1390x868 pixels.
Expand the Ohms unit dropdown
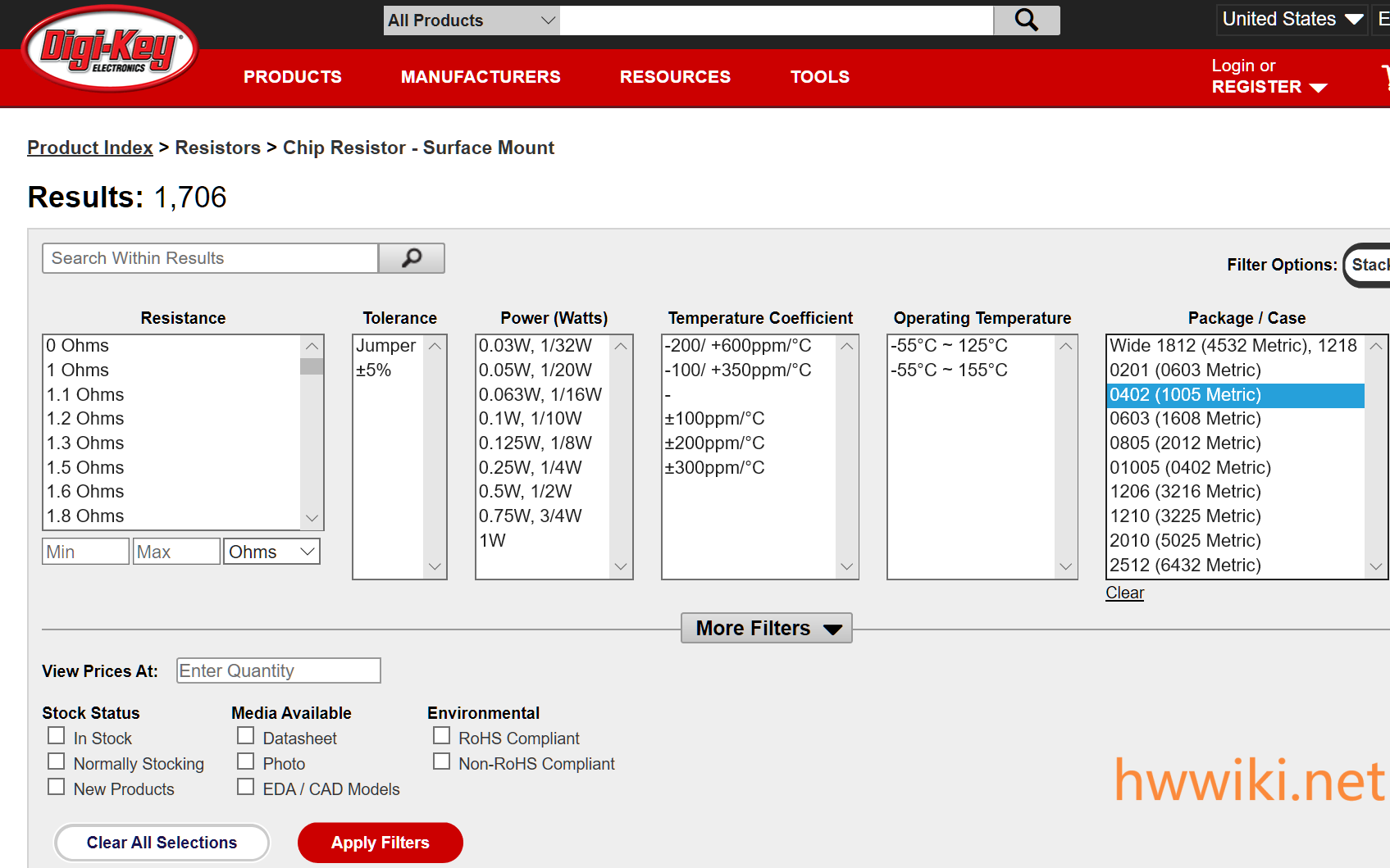(x=271, y=552)
